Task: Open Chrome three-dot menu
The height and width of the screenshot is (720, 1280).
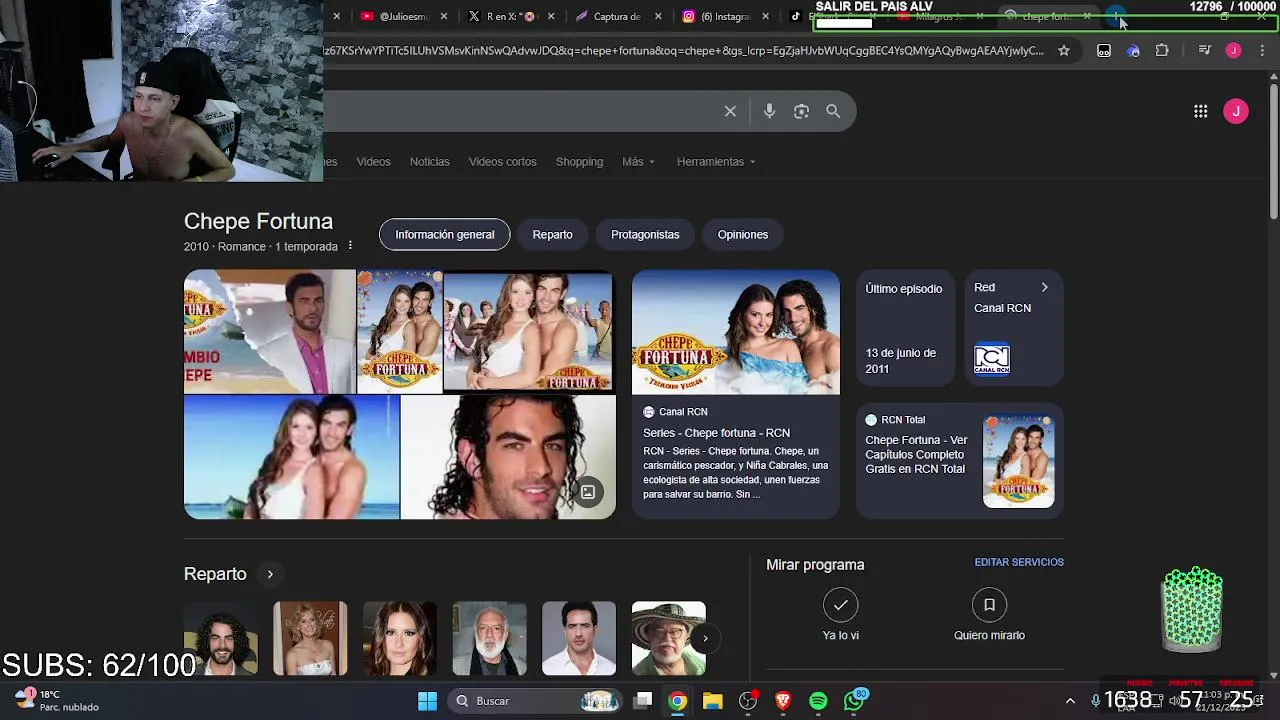Action: pos(1262,50)
